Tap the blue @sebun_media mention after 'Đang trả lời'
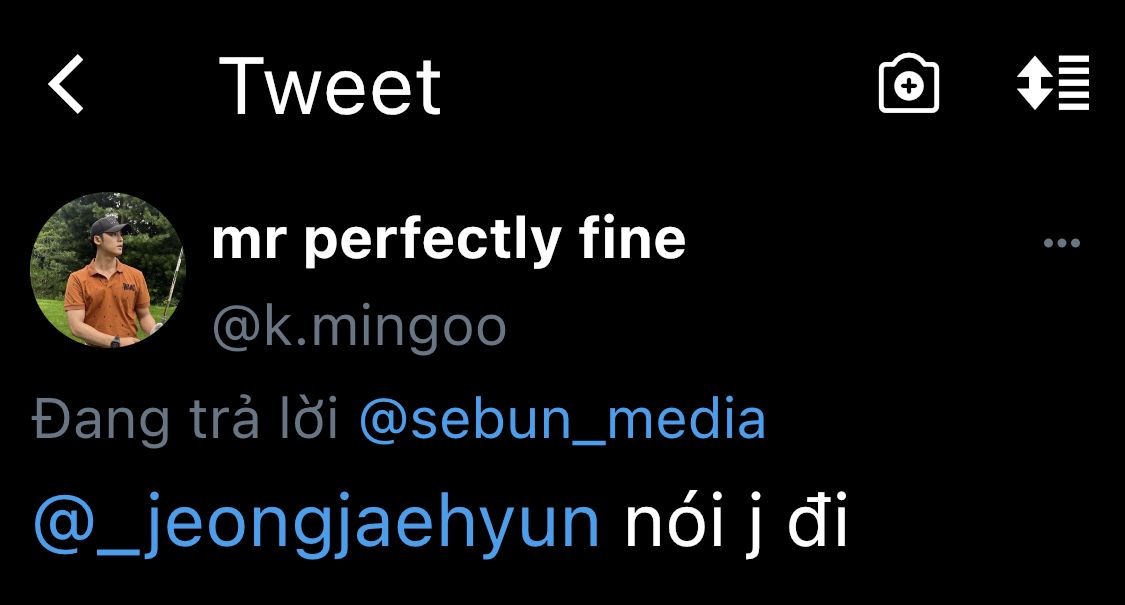 click(x=562, y=418)
